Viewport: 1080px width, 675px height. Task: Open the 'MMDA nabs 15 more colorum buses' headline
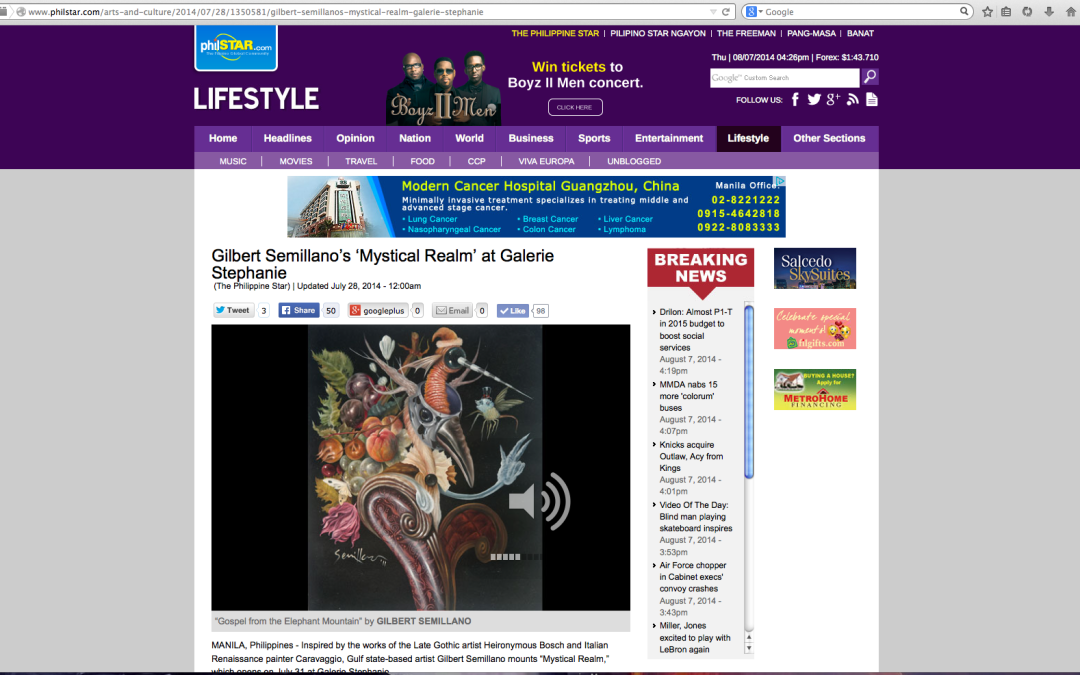[688, 396]
